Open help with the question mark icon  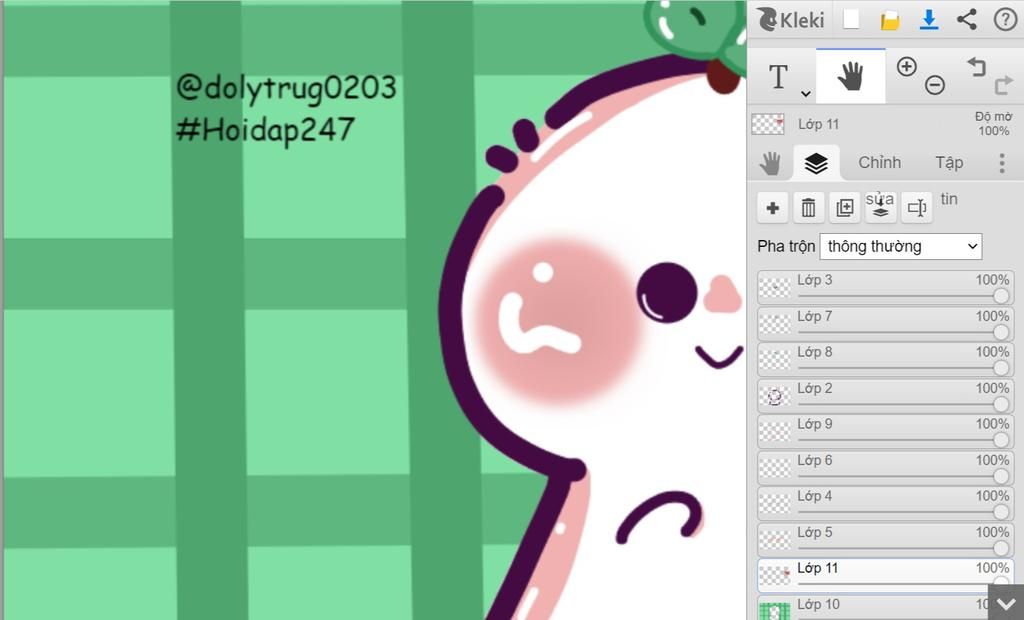[x=1005, y=20]
